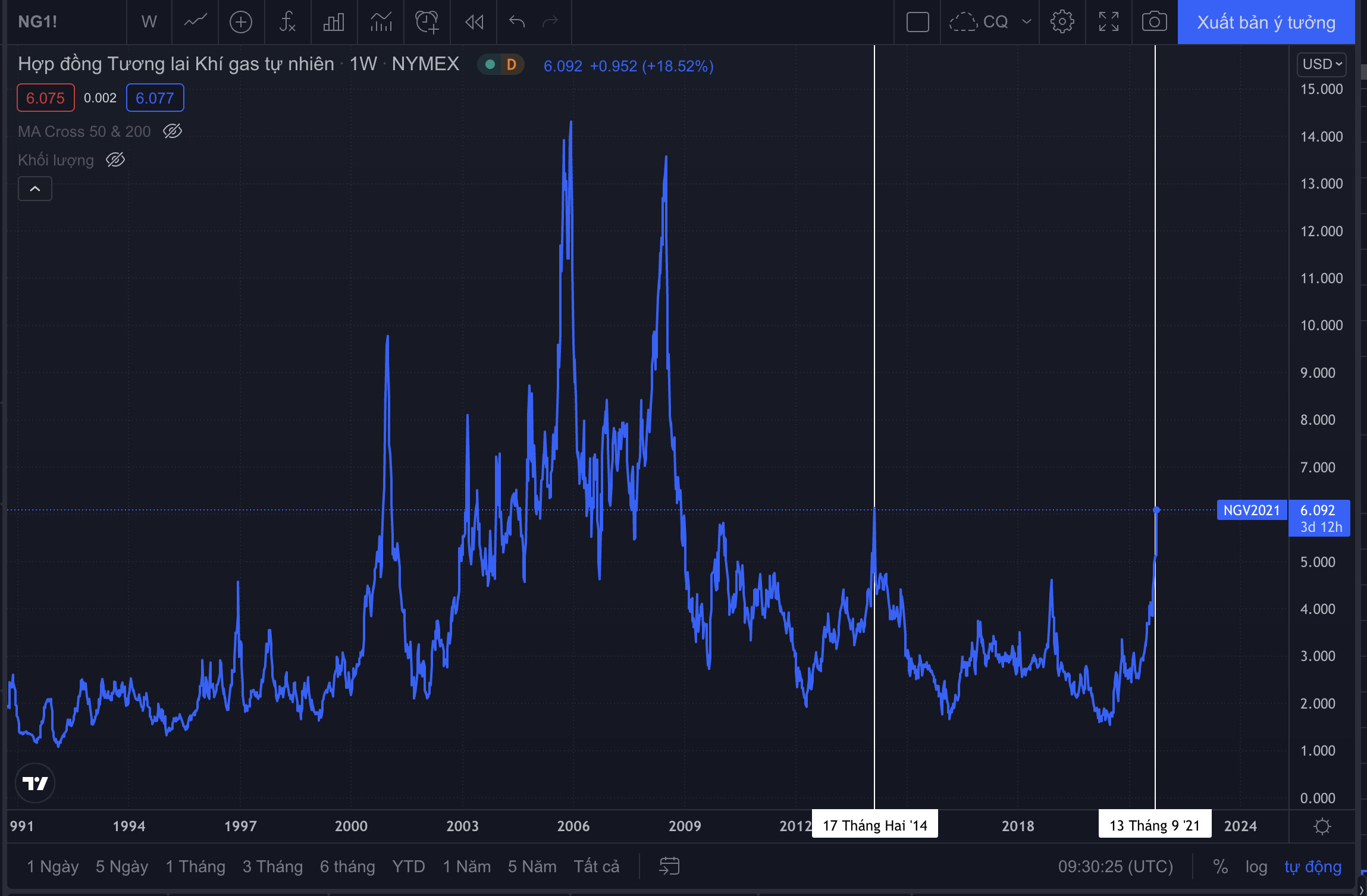1367x896 pixels.
Task: Click Xuất bản ý tưởng button
Action: (x=1266, y=22)
